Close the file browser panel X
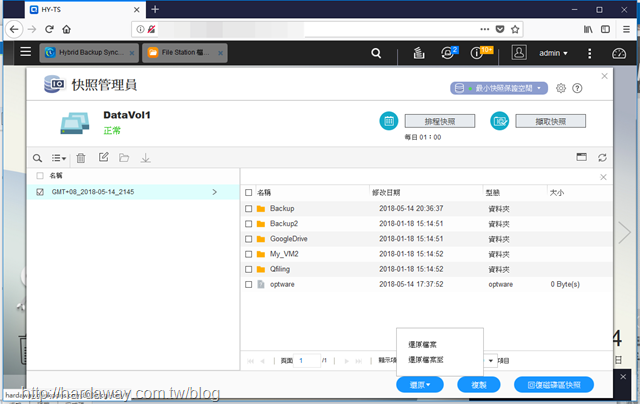 (603, 177)
